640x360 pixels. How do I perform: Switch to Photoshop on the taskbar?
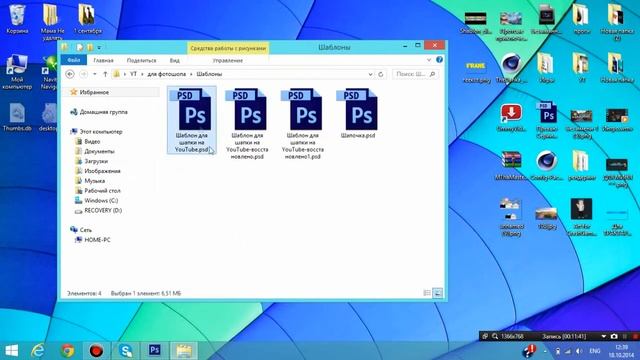[x=155, y=351]
